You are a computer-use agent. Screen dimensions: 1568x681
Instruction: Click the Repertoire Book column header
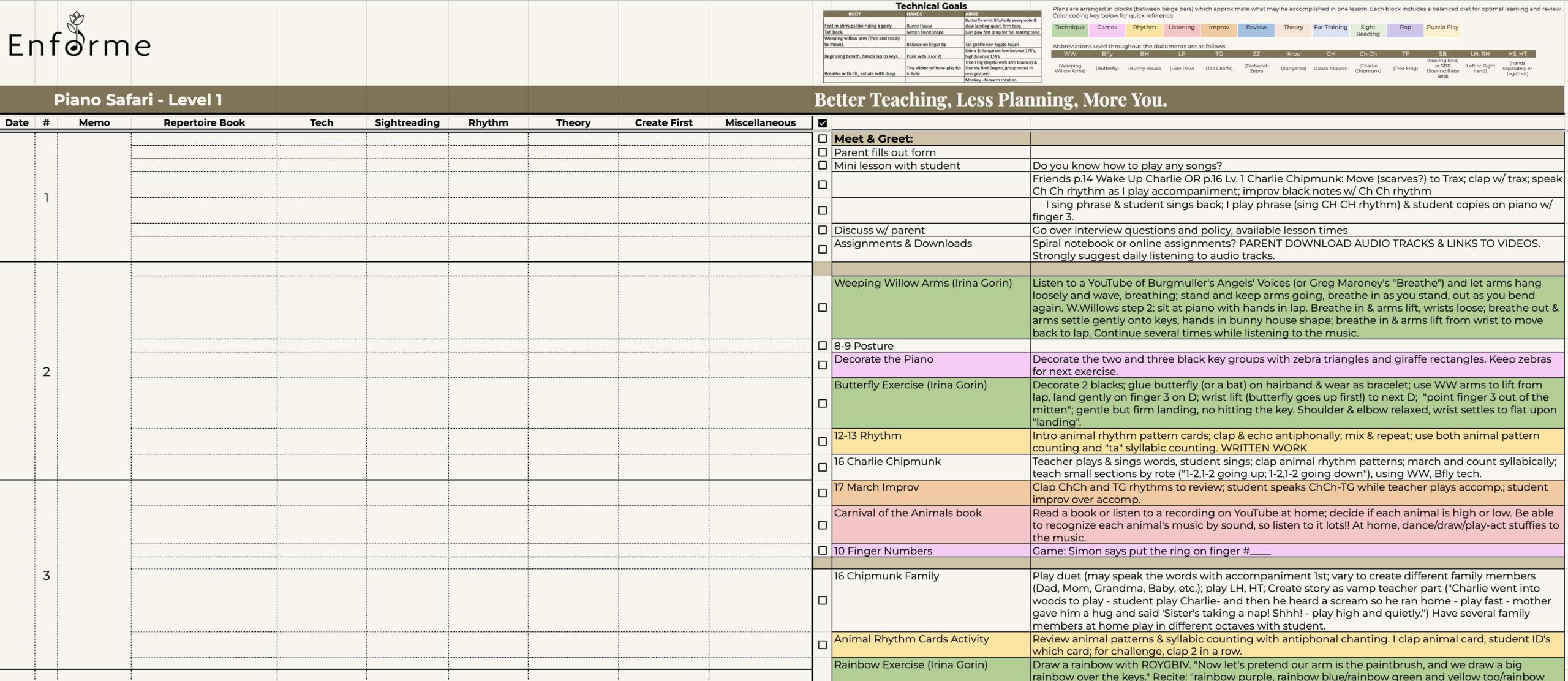tap(204, 122)
